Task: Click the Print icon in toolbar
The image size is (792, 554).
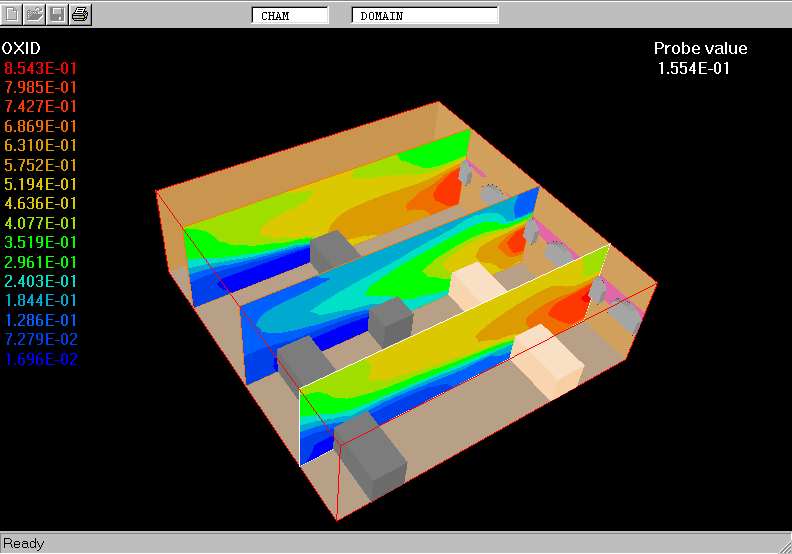Action: tap(81, 14)
